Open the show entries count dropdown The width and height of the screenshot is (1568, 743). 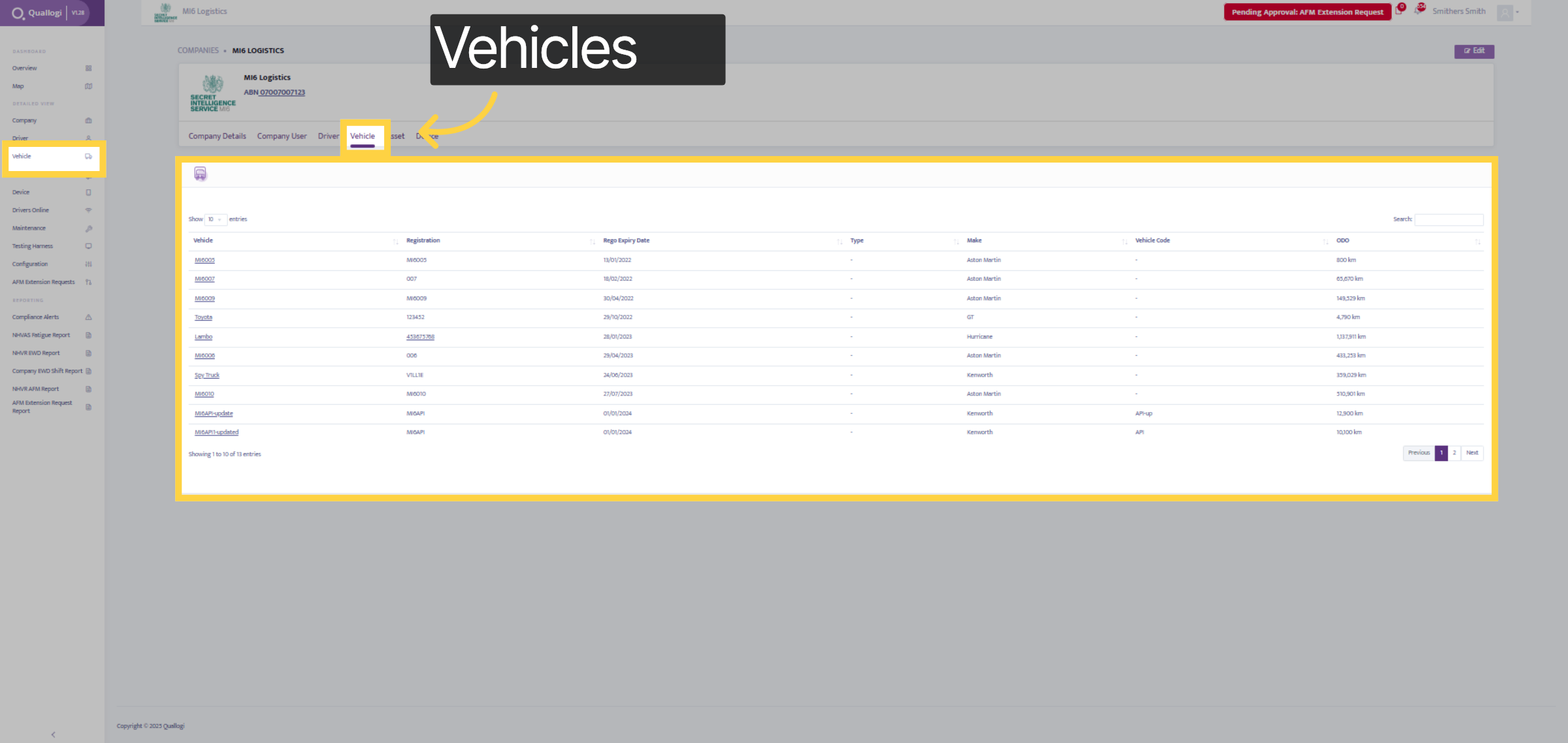point(216,219)
